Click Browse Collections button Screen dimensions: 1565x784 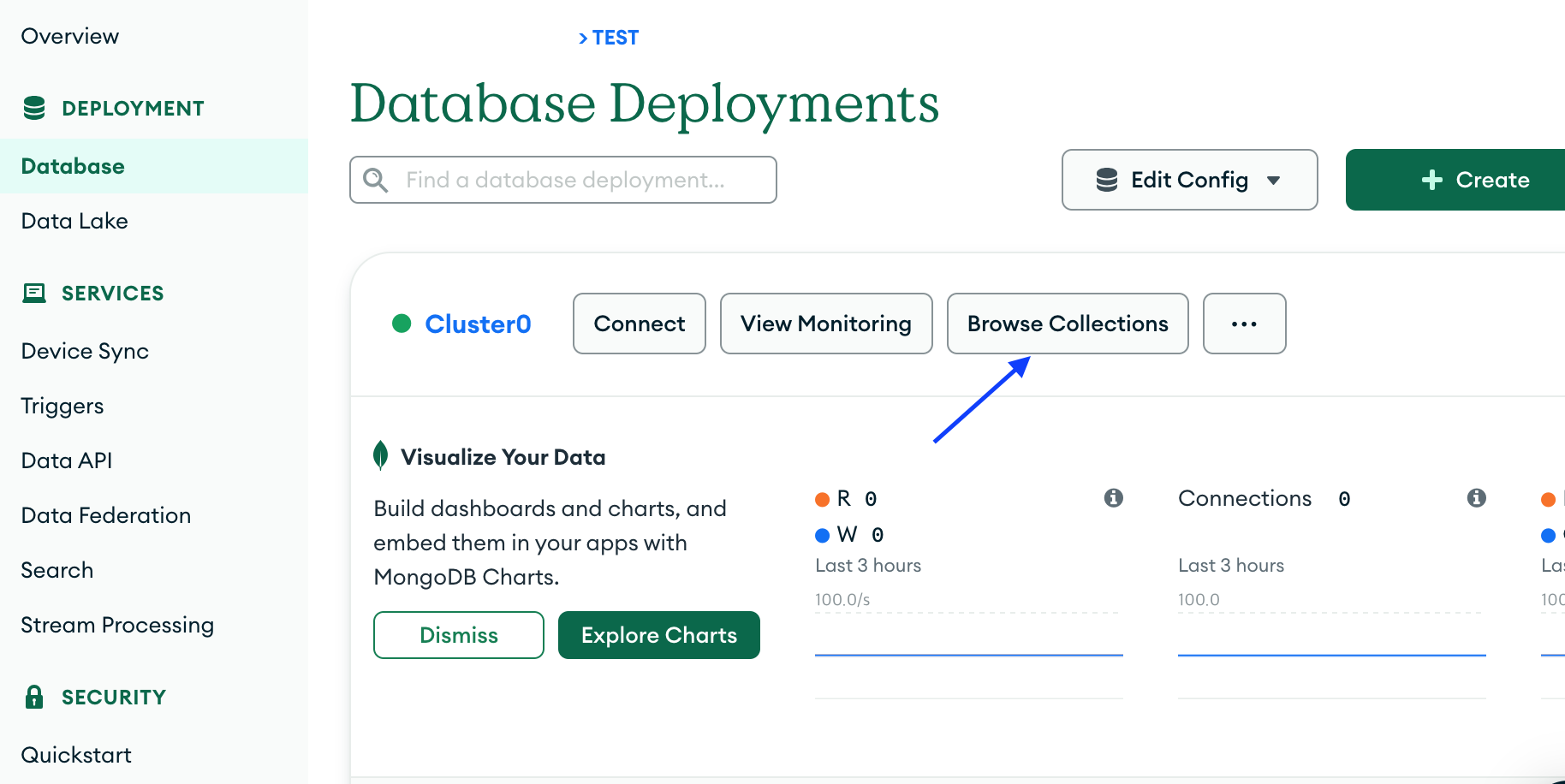[1068, 324]
